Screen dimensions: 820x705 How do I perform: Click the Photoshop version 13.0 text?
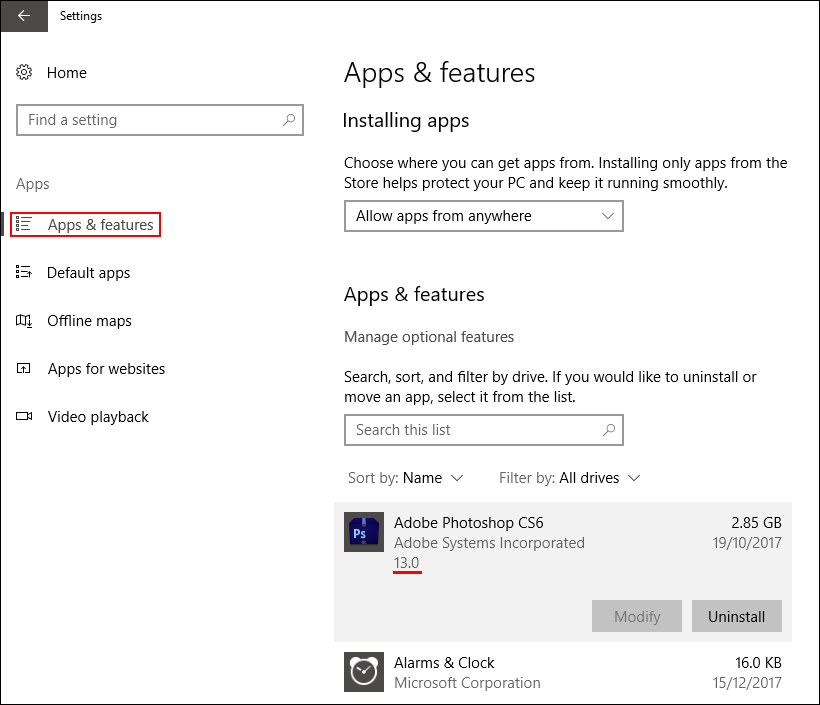(406, 563)
